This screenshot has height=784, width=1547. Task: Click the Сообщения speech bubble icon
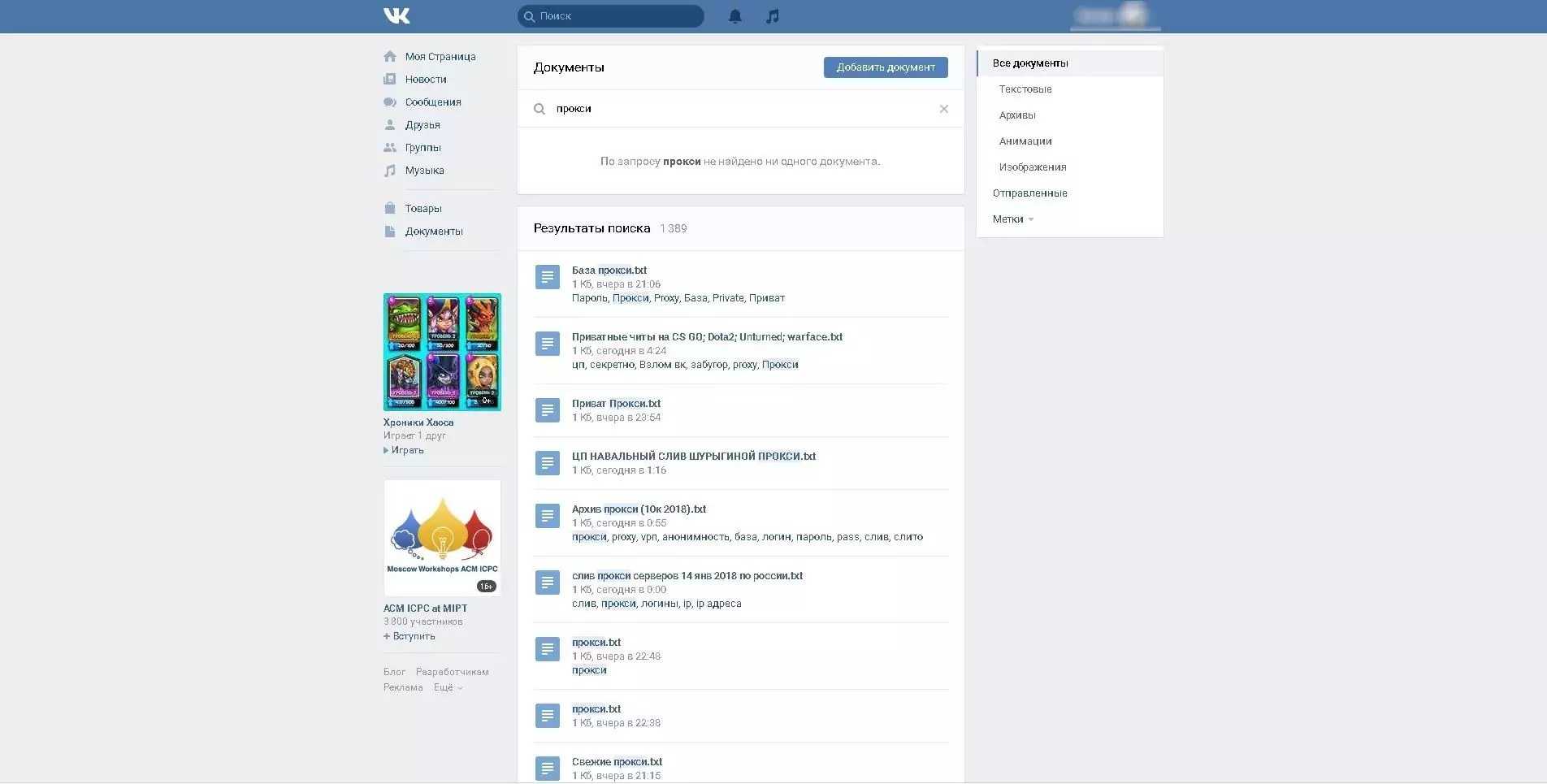pos(390,102)
